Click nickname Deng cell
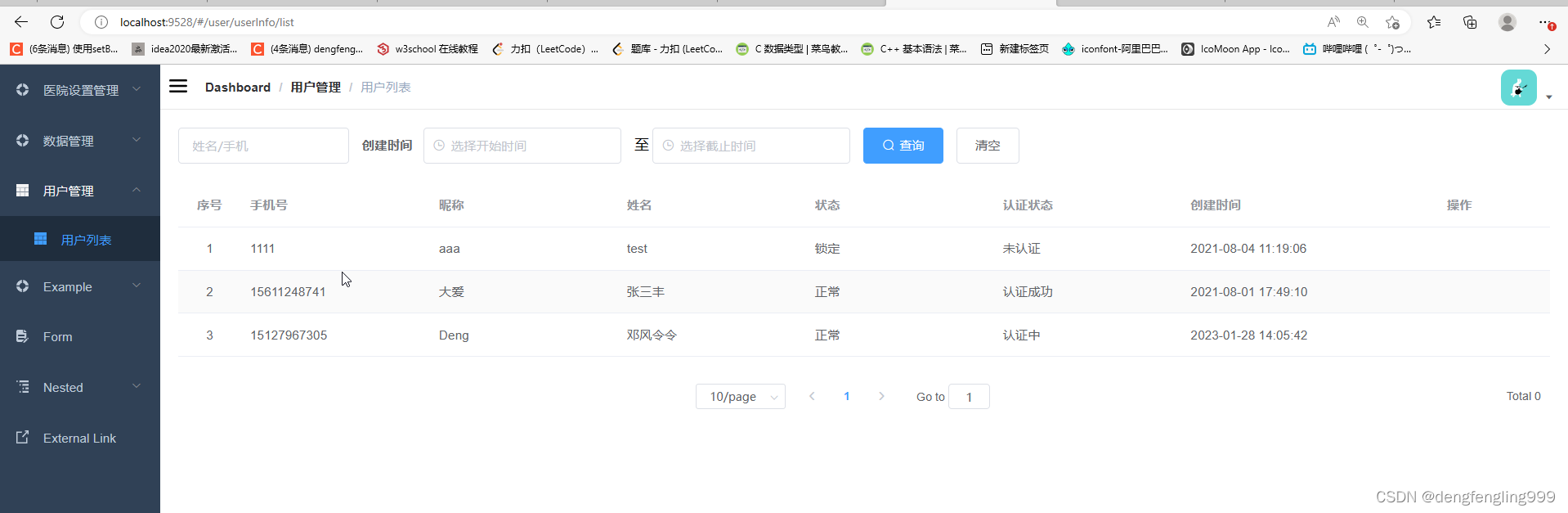This screenshot has height=513, width=1568. pyautogui.click(x=454, y=335)
